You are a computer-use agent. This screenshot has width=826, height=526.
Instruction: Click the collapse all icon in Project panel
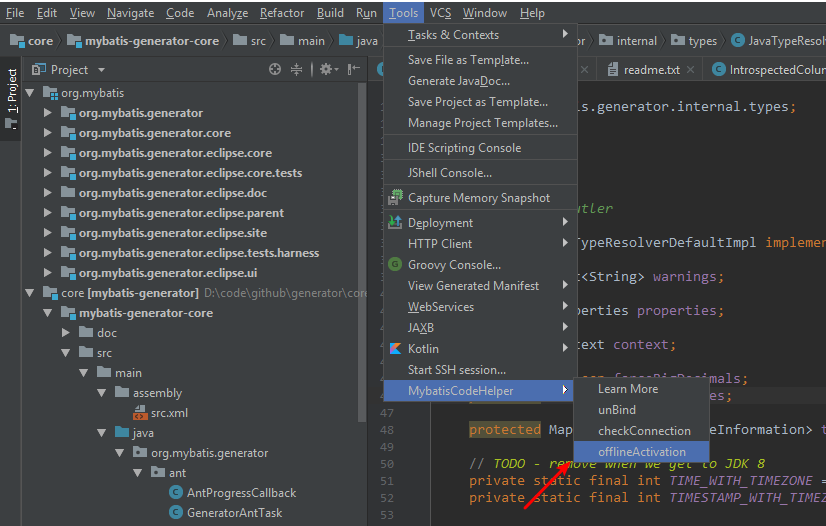point(297,69)
